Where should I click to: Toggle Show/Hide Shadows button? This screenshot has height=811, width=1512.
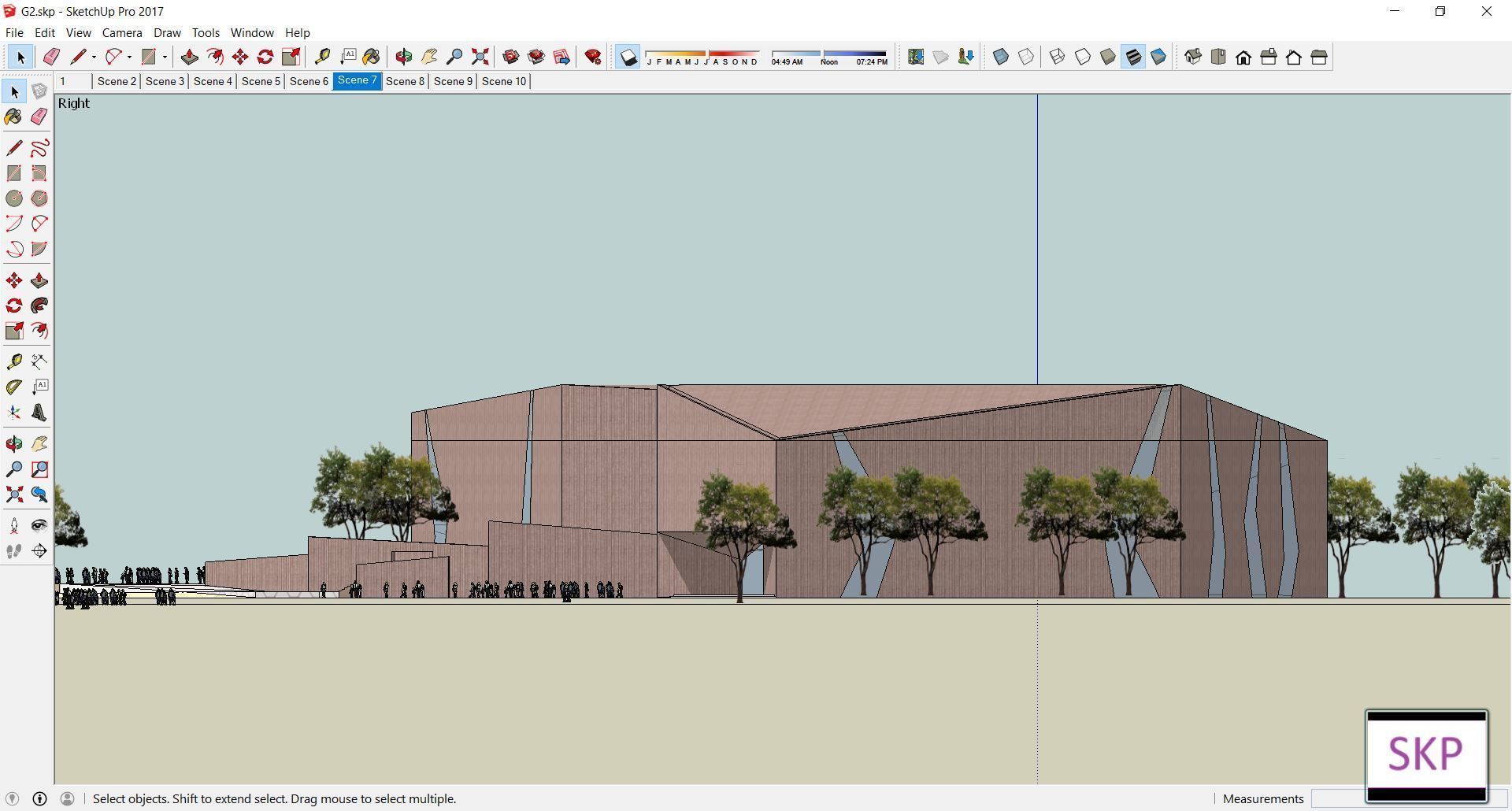pyautogui.click(x=628, y=57)
